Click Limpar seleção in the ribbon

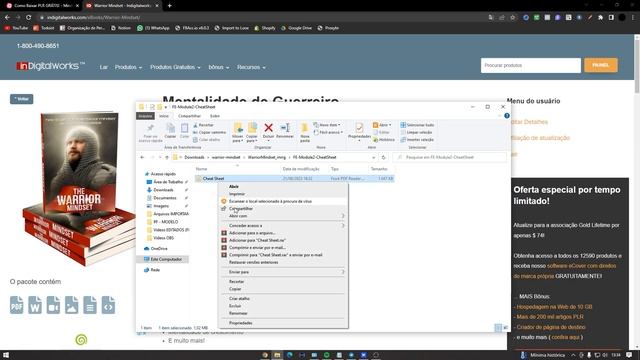point(416,132)
